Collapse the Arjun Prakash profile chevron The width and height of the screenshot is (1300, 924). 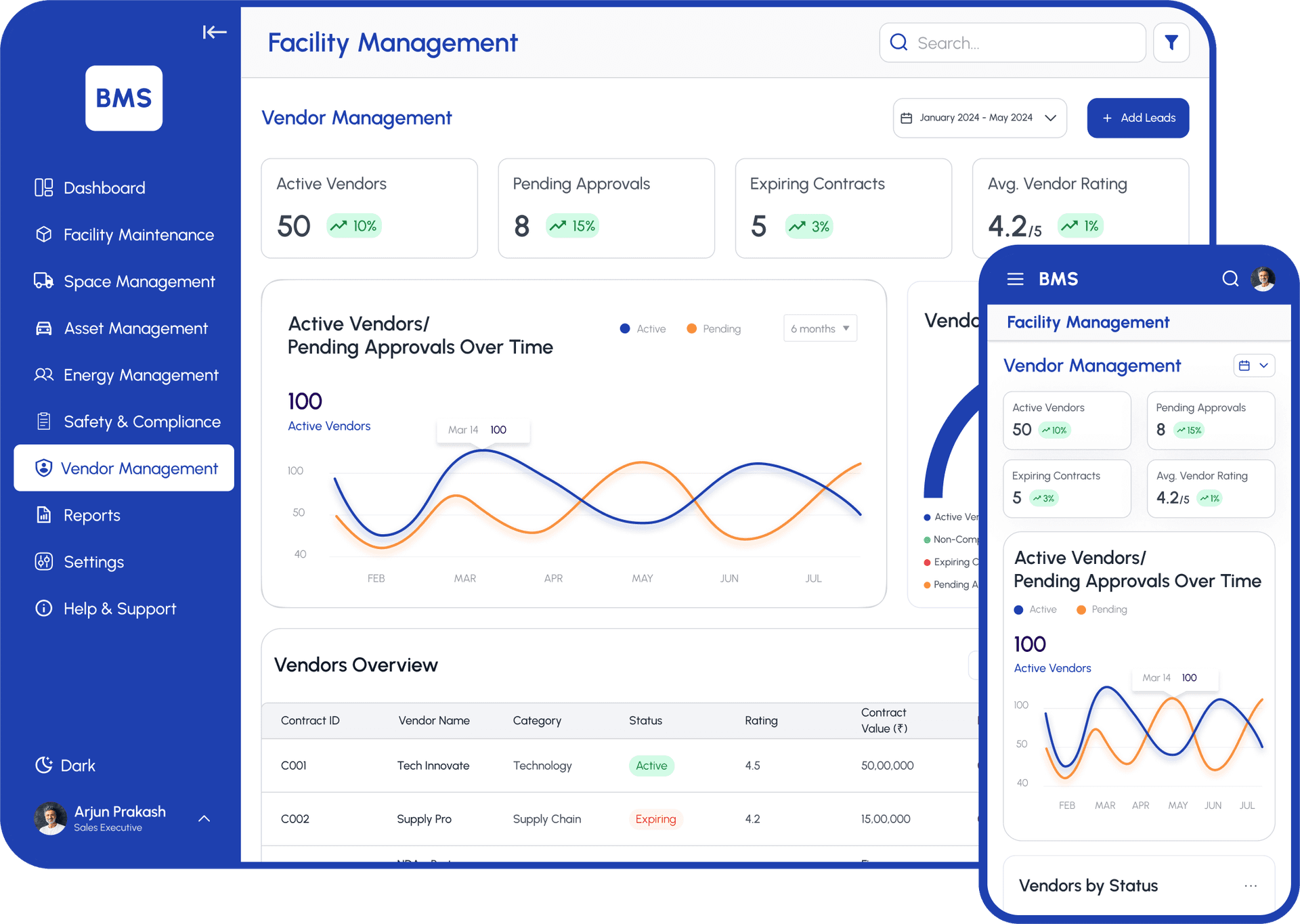pos(204,818)
